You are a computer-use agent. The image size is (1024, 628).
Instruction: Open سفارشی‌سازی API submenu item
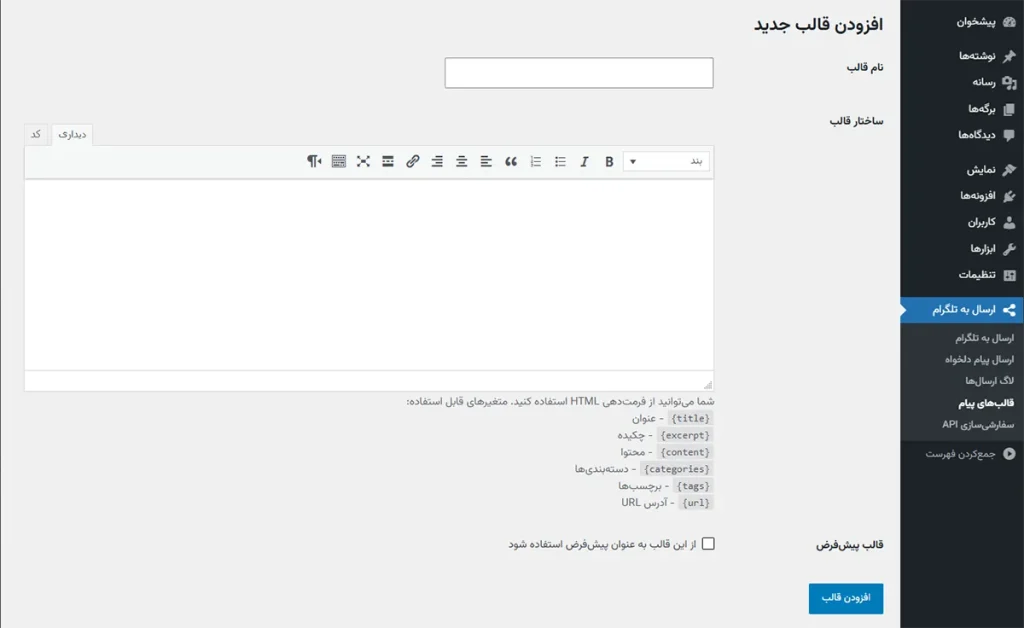(x=978, y=425)
